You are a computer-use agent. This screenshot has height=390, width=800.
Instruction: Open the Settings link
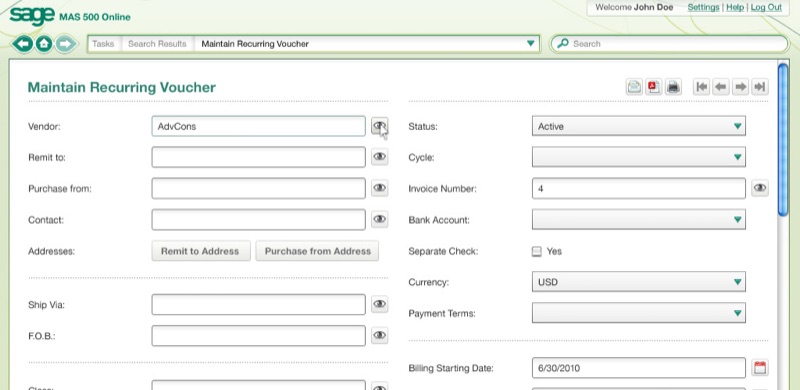703,7
